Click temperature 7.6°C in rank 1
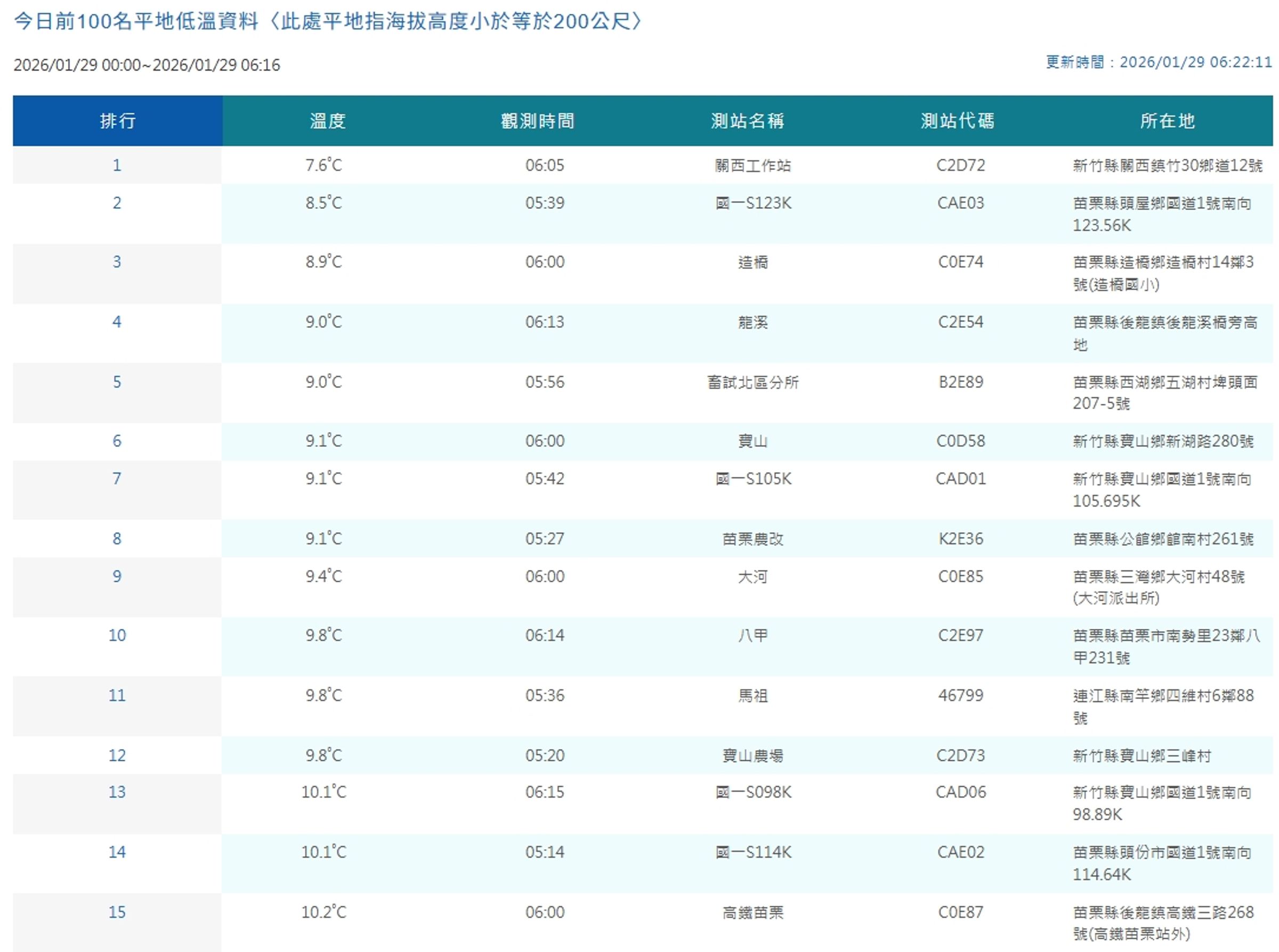The width and height of the screenshot is (1279, 952). click(x=323, y=165)
